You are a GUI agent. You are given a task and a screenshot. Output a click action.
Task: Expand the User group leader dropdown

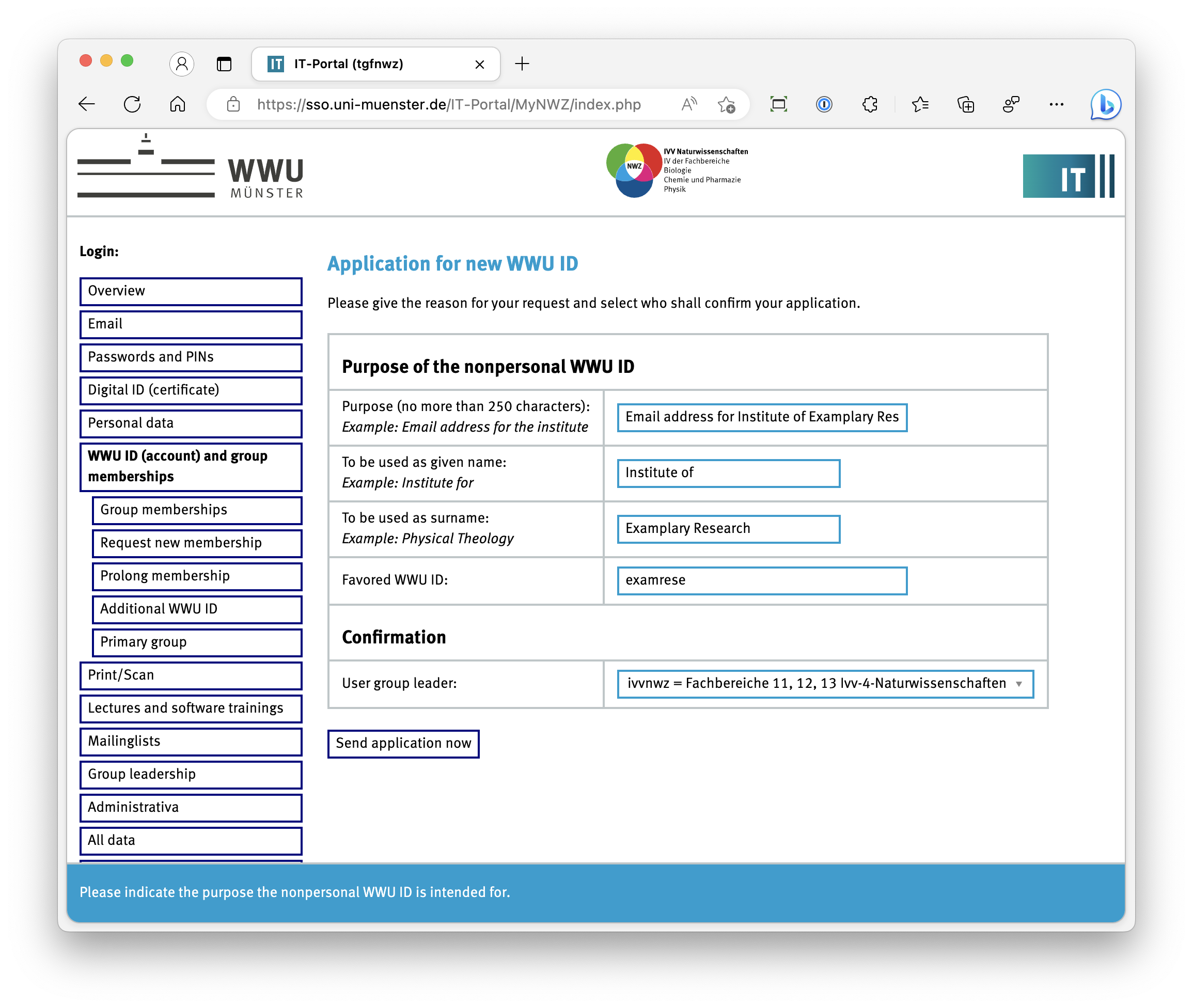point(825,683)
